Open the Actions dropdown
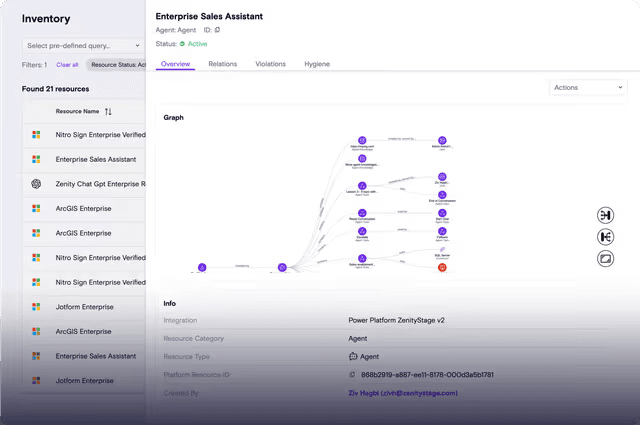640x425 pixels. coord(588,88)
